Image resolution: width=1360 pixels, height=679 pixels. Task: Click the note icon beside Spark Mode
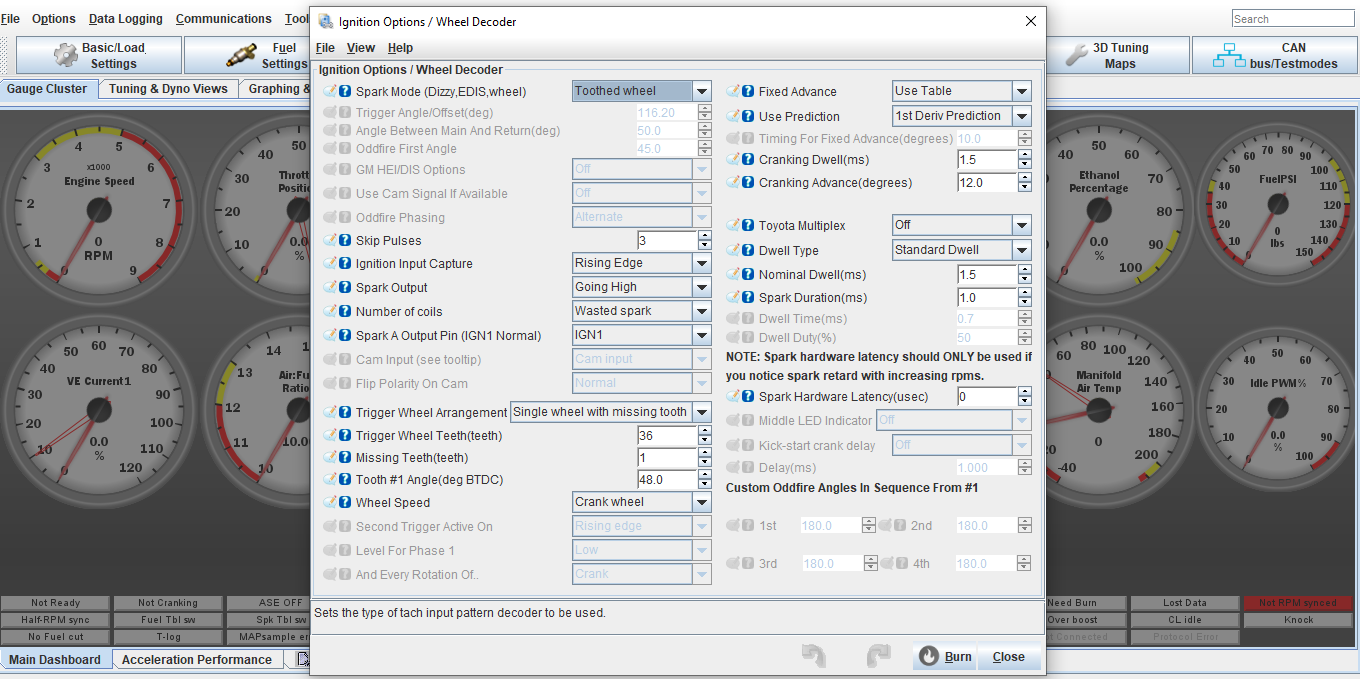pos(330,91)
